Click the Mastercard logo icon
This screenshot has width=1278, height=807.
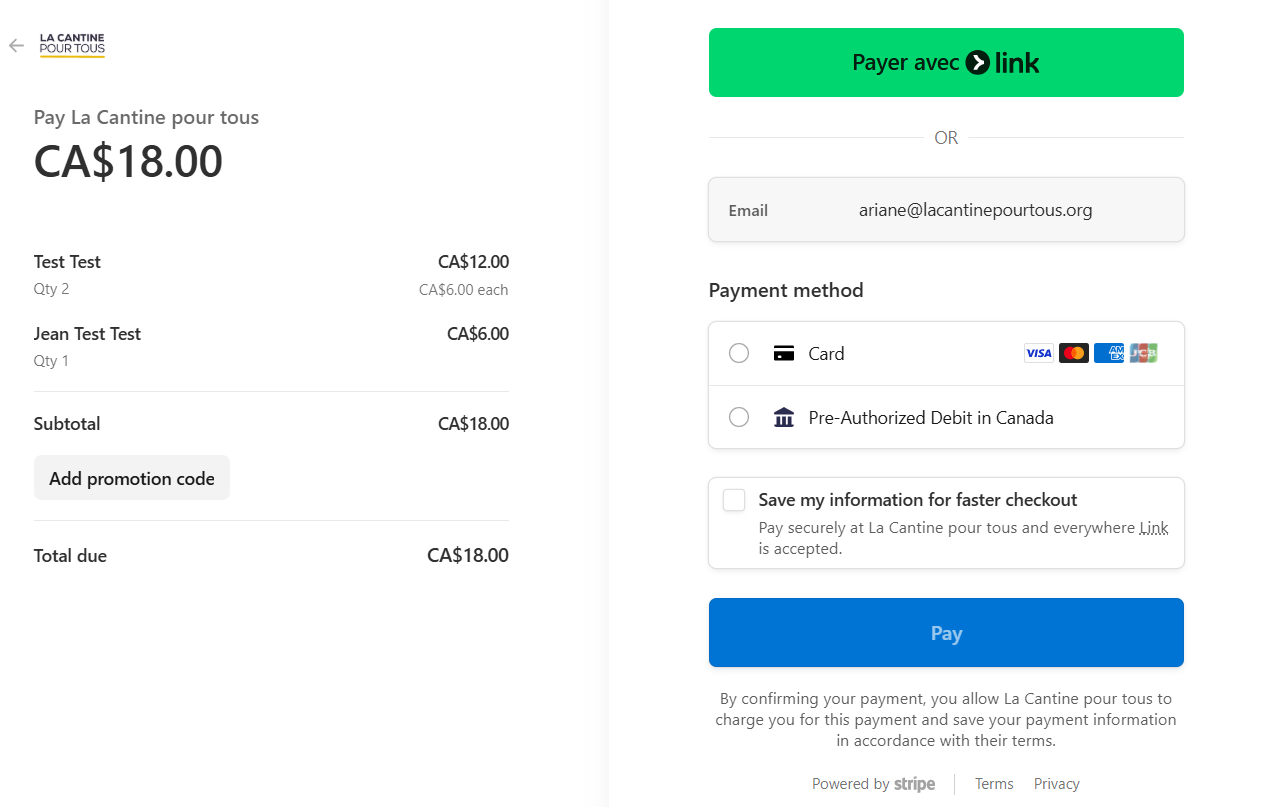(1073, 353)
